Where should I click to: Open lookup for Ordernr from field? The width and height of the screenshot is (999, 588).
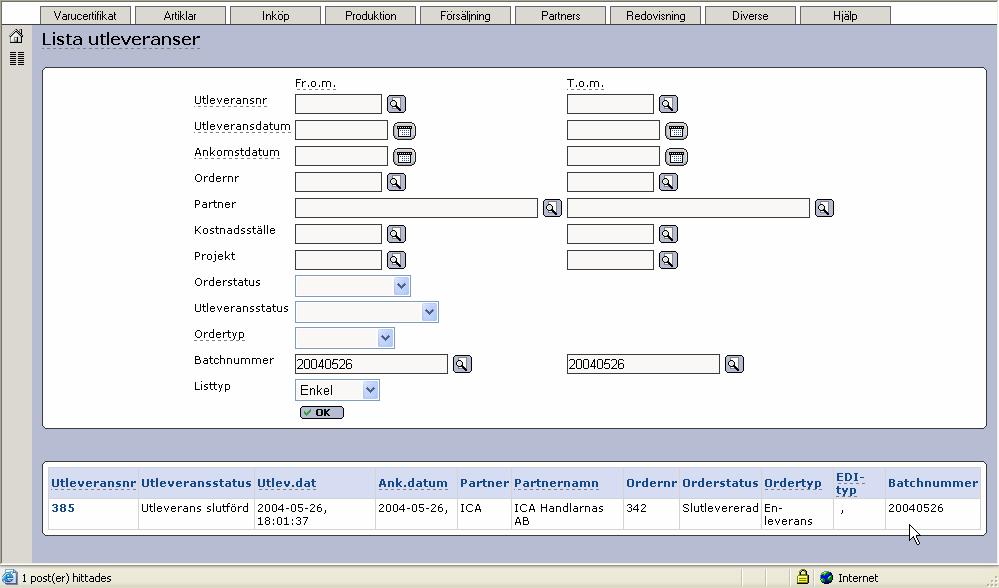coord(396,182)
